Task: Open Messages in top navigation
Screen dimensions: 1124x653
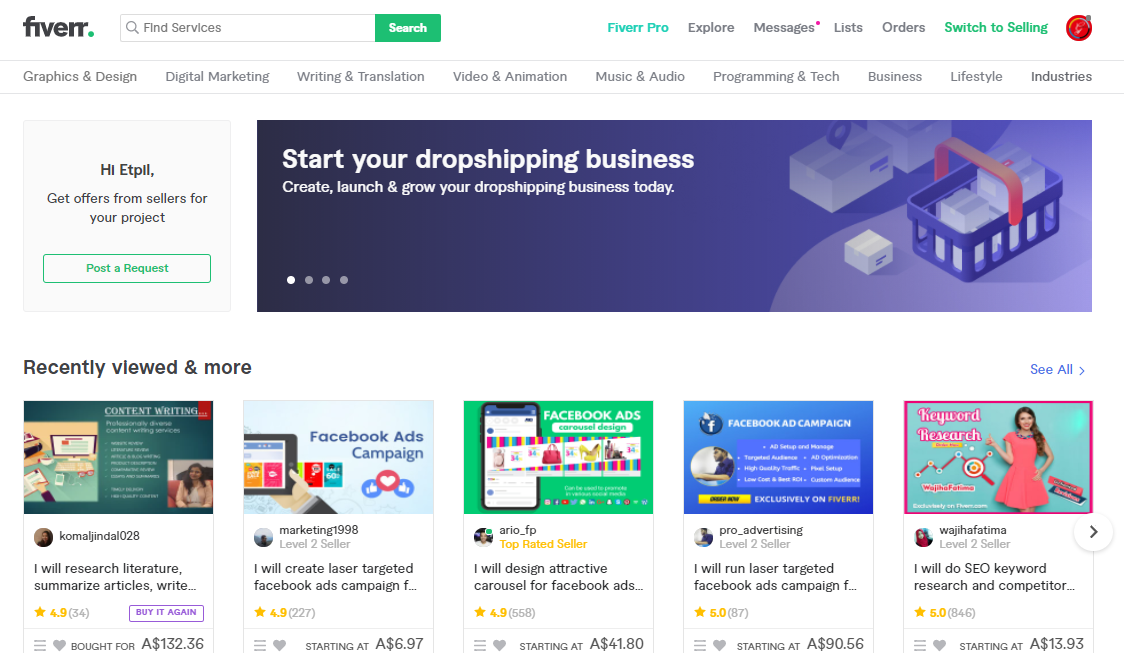Action: point(784,27)
